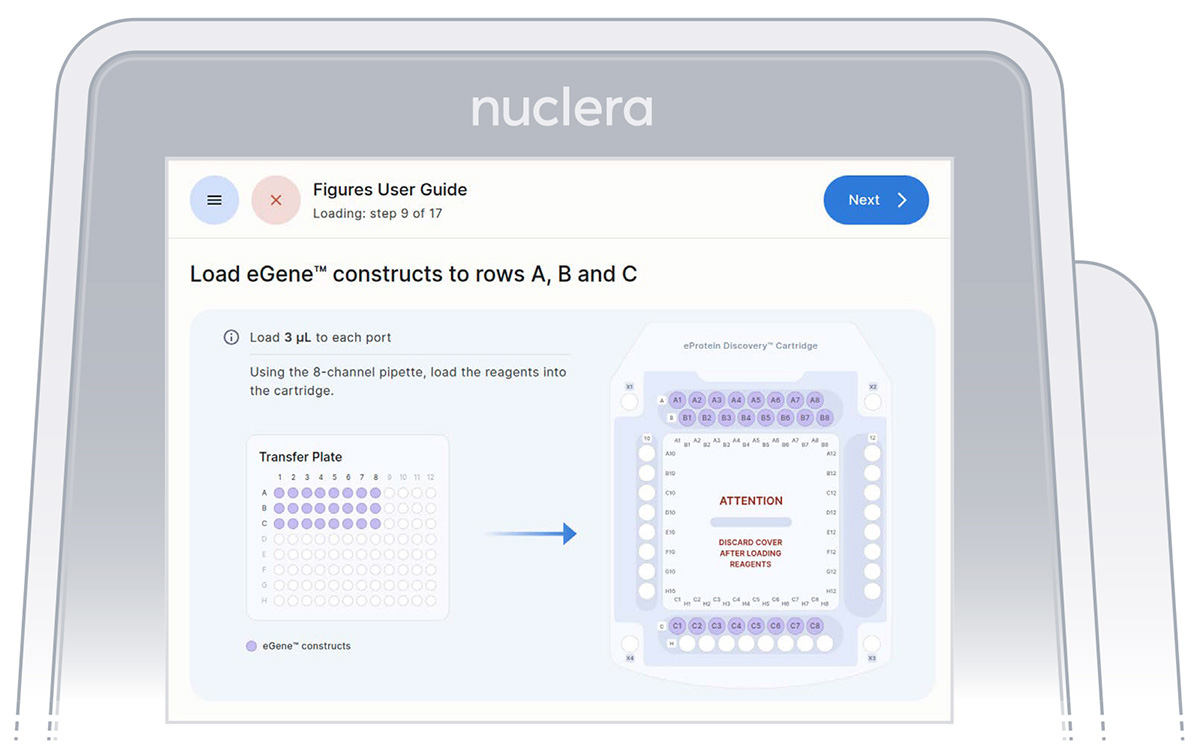Viewport: 1200px width, 756px height.
Task: Click the info icon beside Load 3 µL
Action: [231, 337]
